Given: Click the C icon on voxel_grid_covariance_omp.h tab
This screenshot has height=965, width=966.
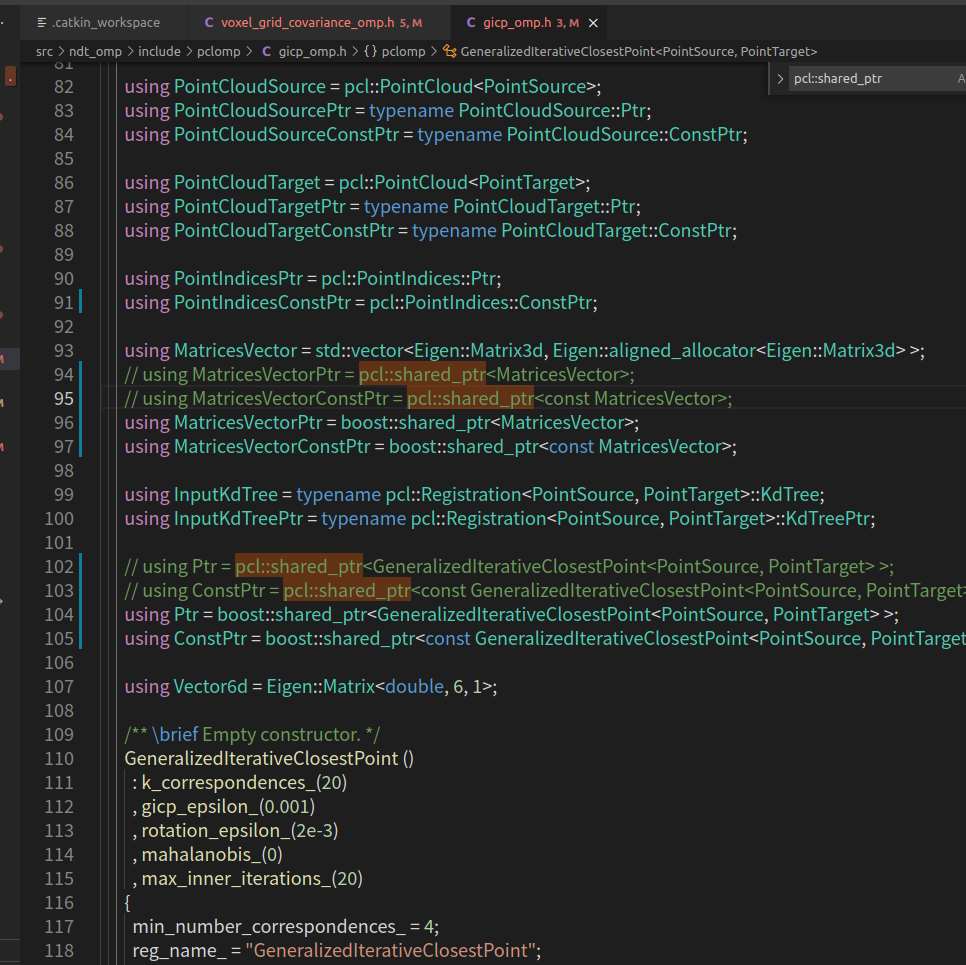Looking at the screenshot, I should [x=209, y=23].
